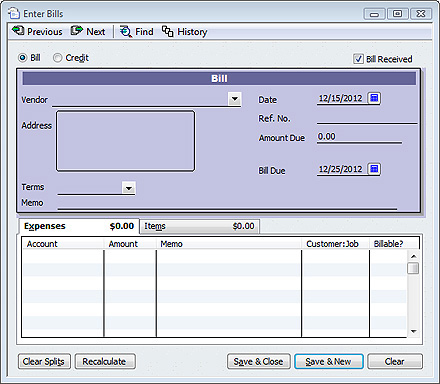Click the Bill Due field showing 12/25/2012
This screenshot has height=384, width=440.
pos(342,169)
